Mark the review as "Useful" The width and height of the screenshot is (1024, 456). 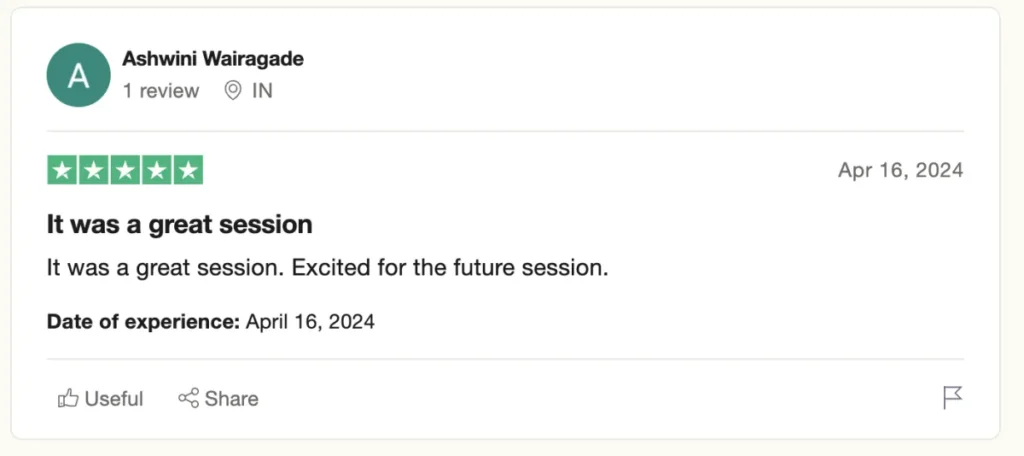[113, 399]
